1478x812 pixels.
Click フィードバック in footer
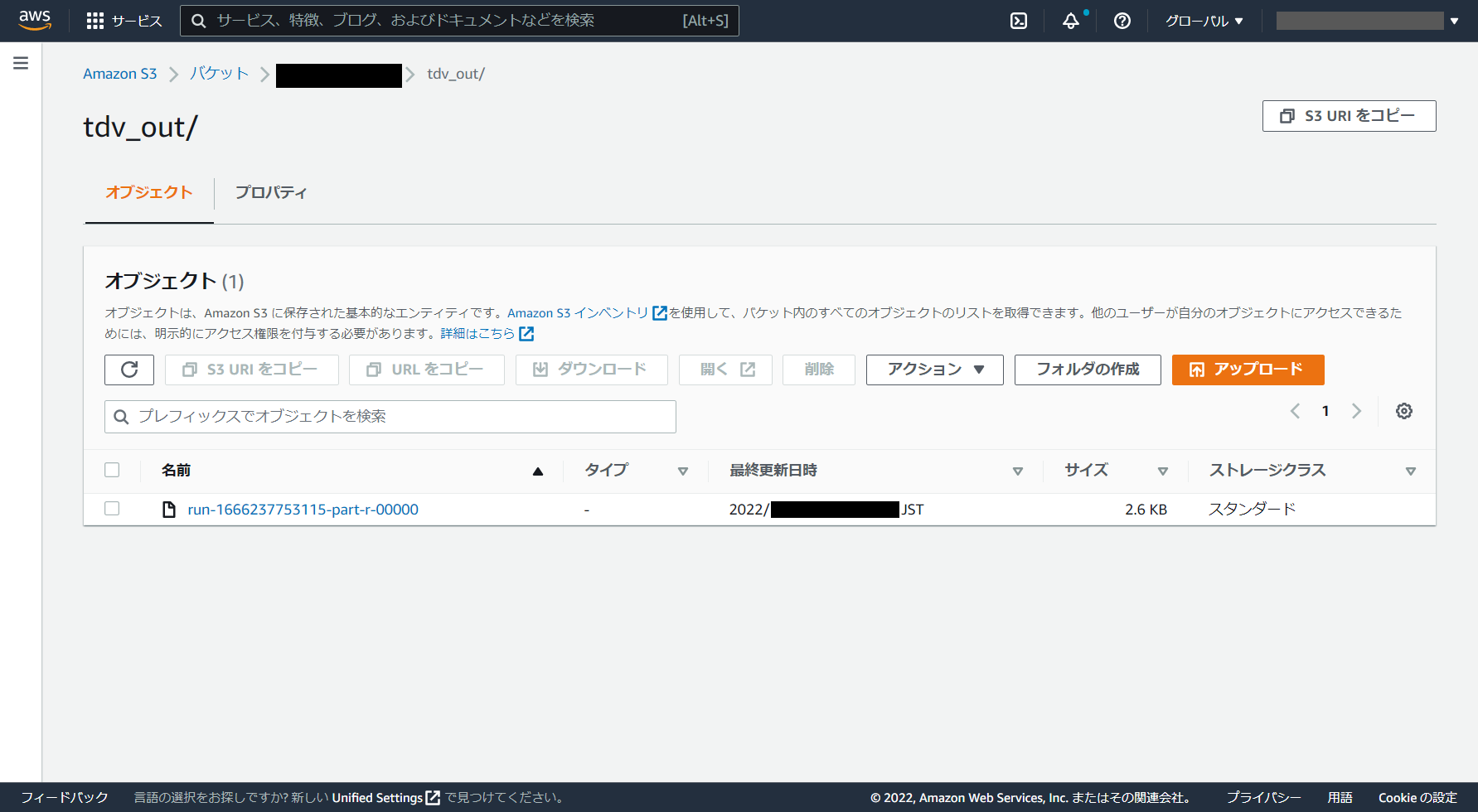point(65,797)
